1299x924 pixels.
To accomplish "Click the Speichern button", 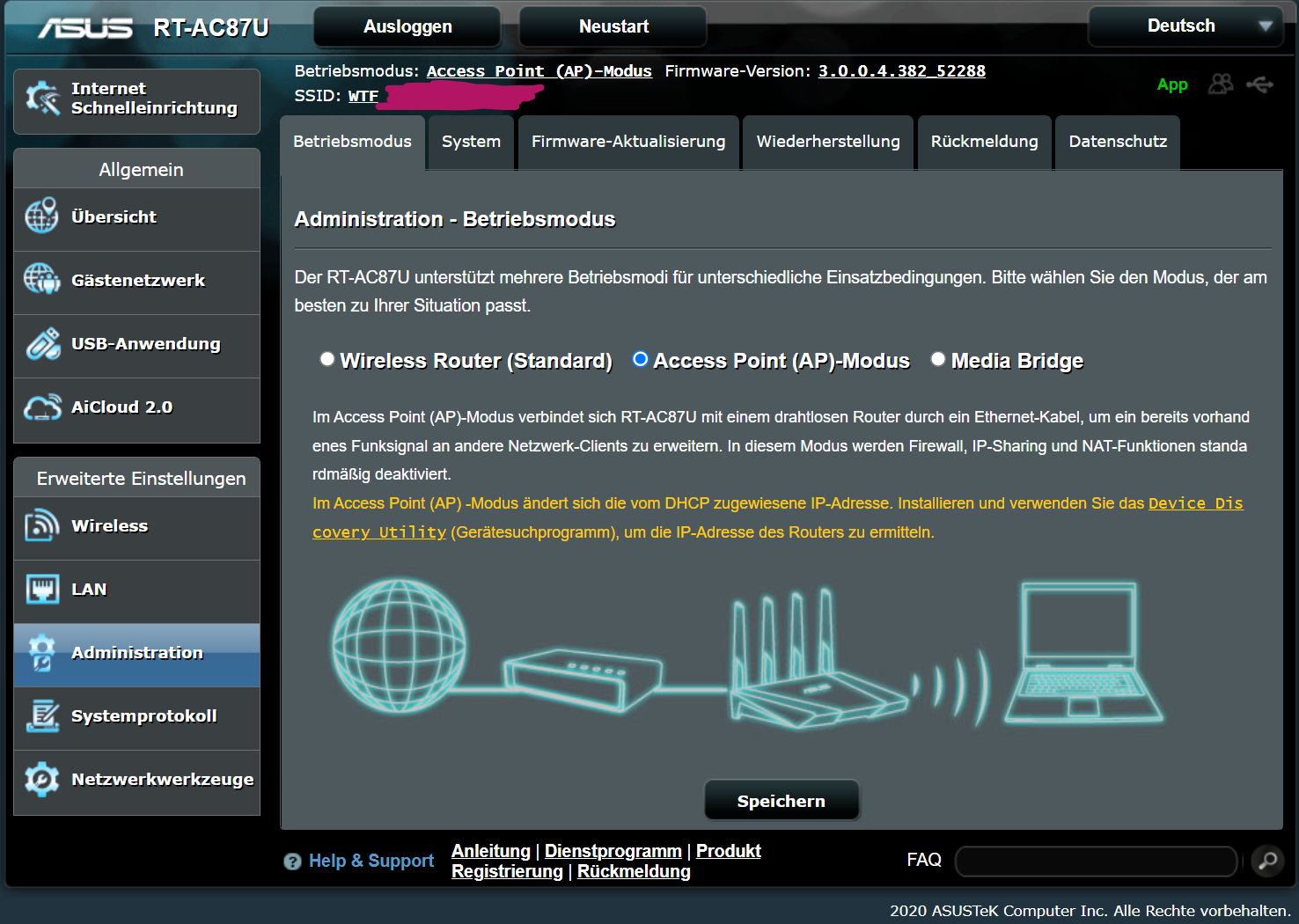I will click(782, 801).
